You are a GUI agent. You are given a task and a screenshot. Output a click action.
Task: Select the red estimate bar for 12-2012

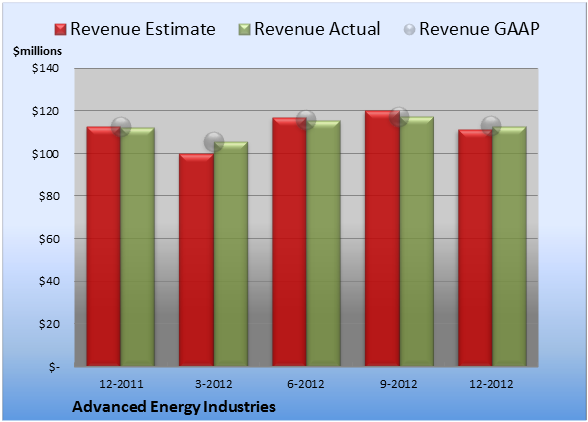coord(475,248)
